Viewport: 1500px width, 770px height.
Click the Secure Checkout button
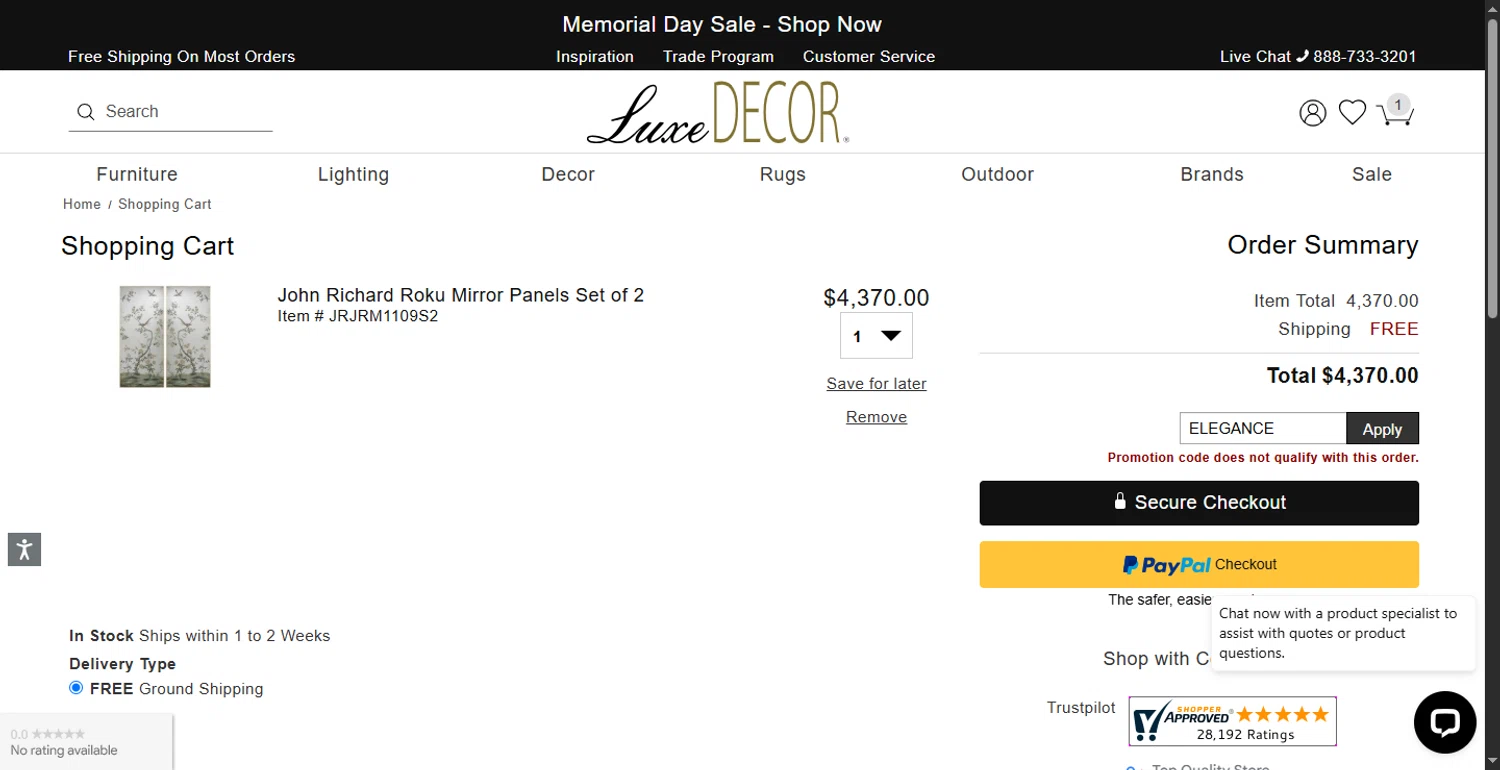tap(1198, 503)
